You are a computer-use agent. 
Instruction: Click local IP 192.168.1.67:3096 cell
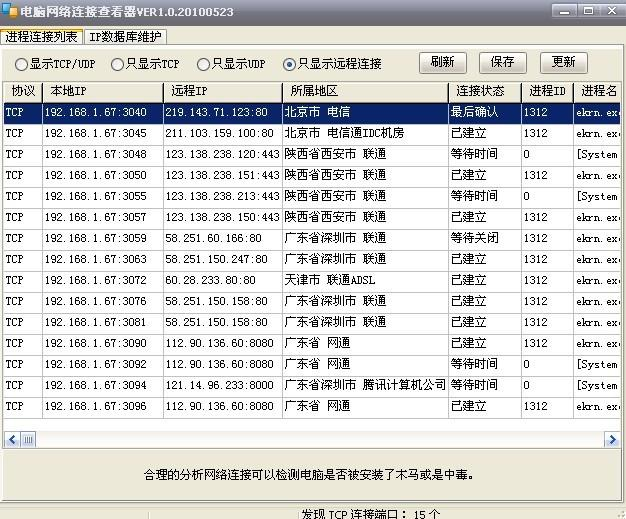(x=103, y=407)
